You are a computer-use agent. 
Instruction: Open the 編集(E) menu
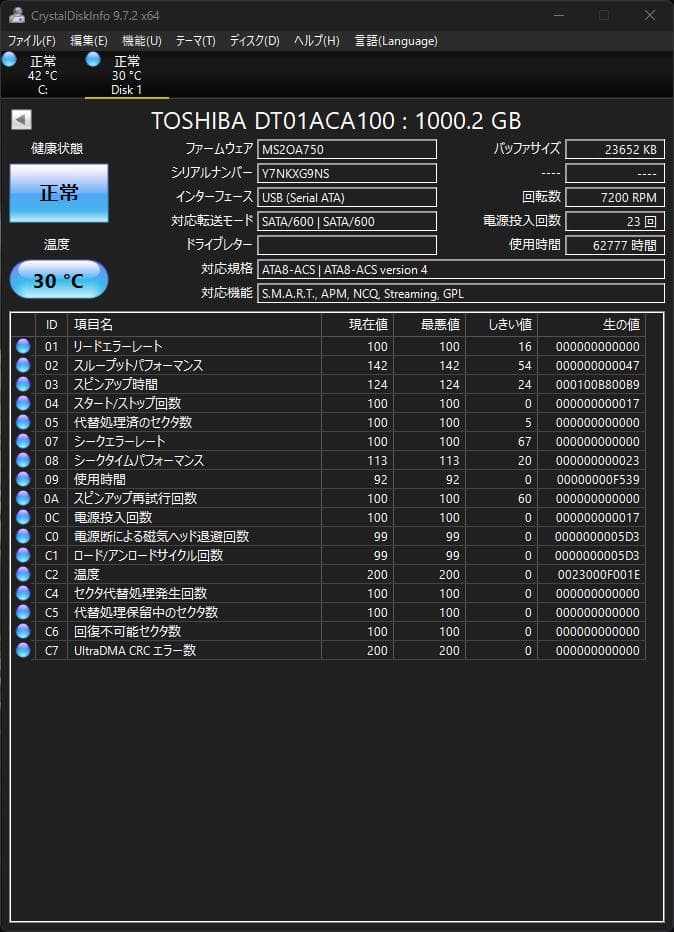[x=89, y=41]
